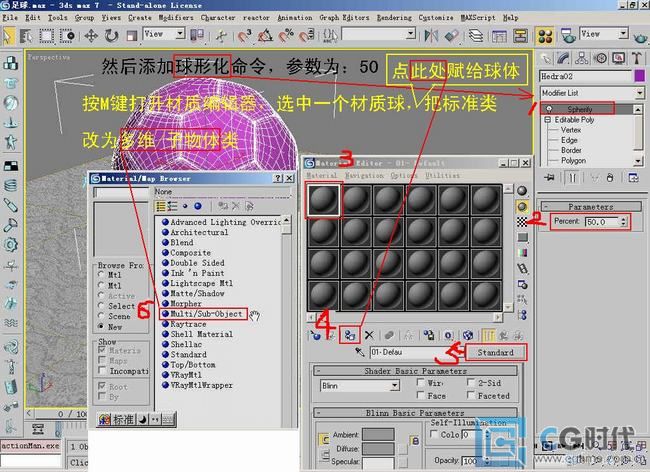This screenshot has height=472, width=650.
Task: Toggle the Root checkbox
Action: 102,386
